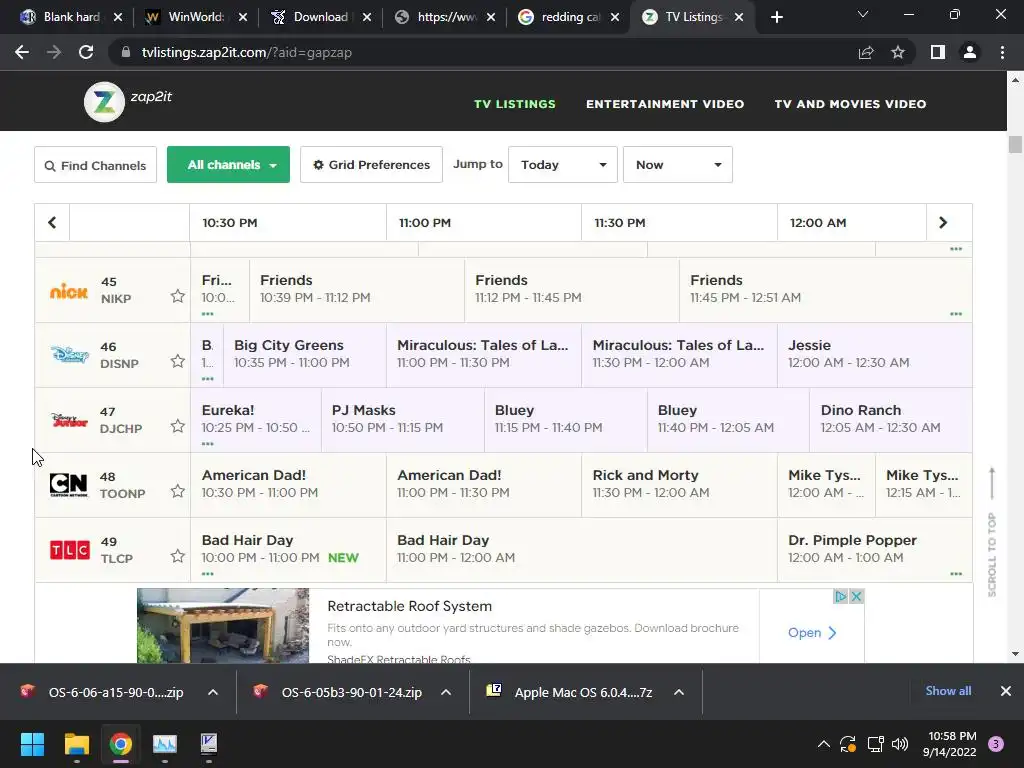Click the Disney Channel logo

pos(70,355)
